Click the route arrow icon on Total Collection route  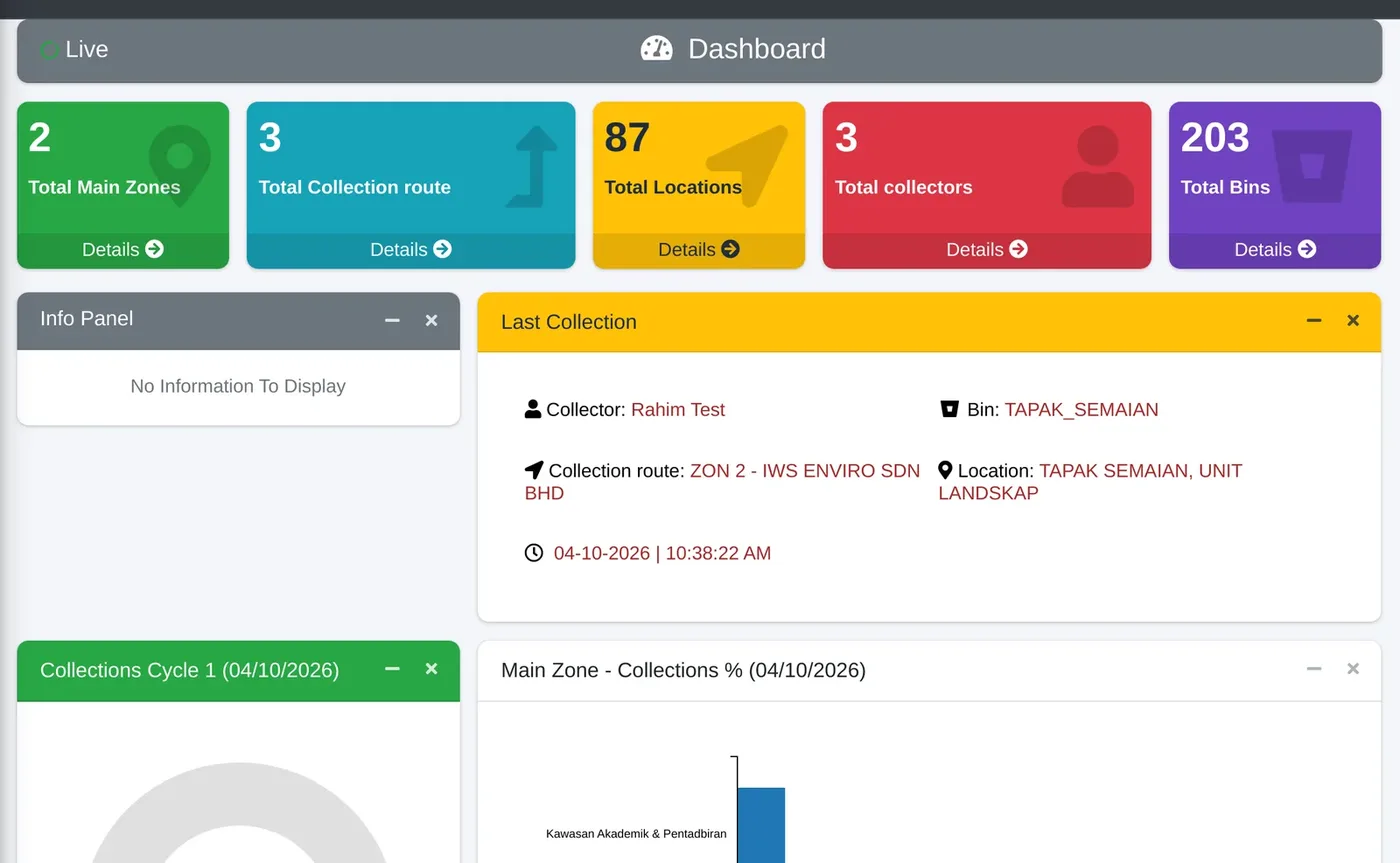[531, 166]
